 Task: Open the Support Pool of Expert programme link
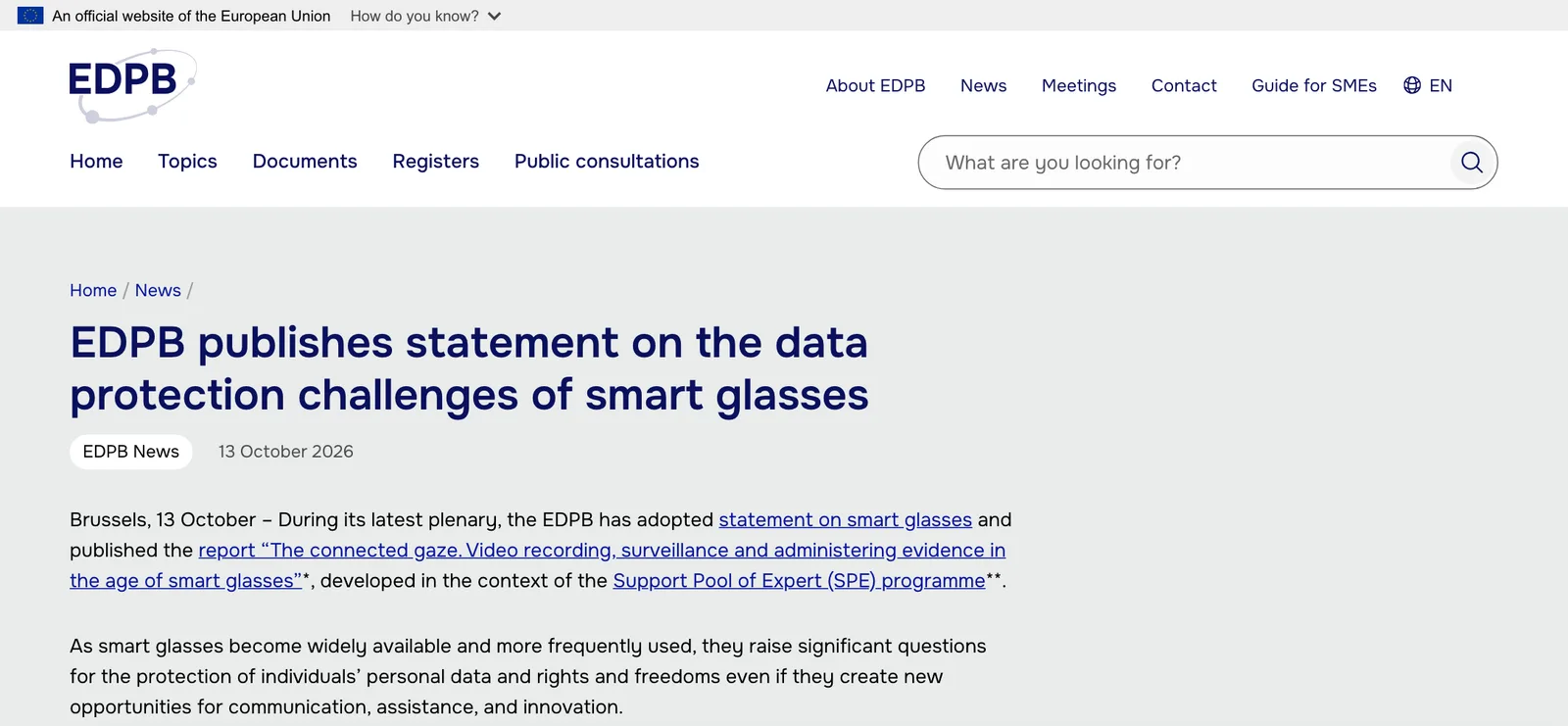(800, 581)
